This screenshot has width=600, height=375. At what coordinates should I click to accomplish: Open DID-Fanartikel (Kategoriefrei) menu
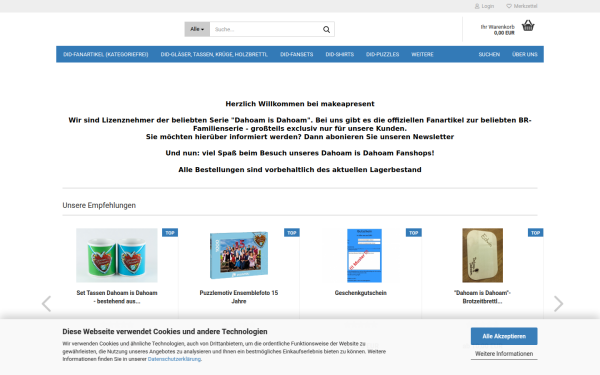pos(106,54)
